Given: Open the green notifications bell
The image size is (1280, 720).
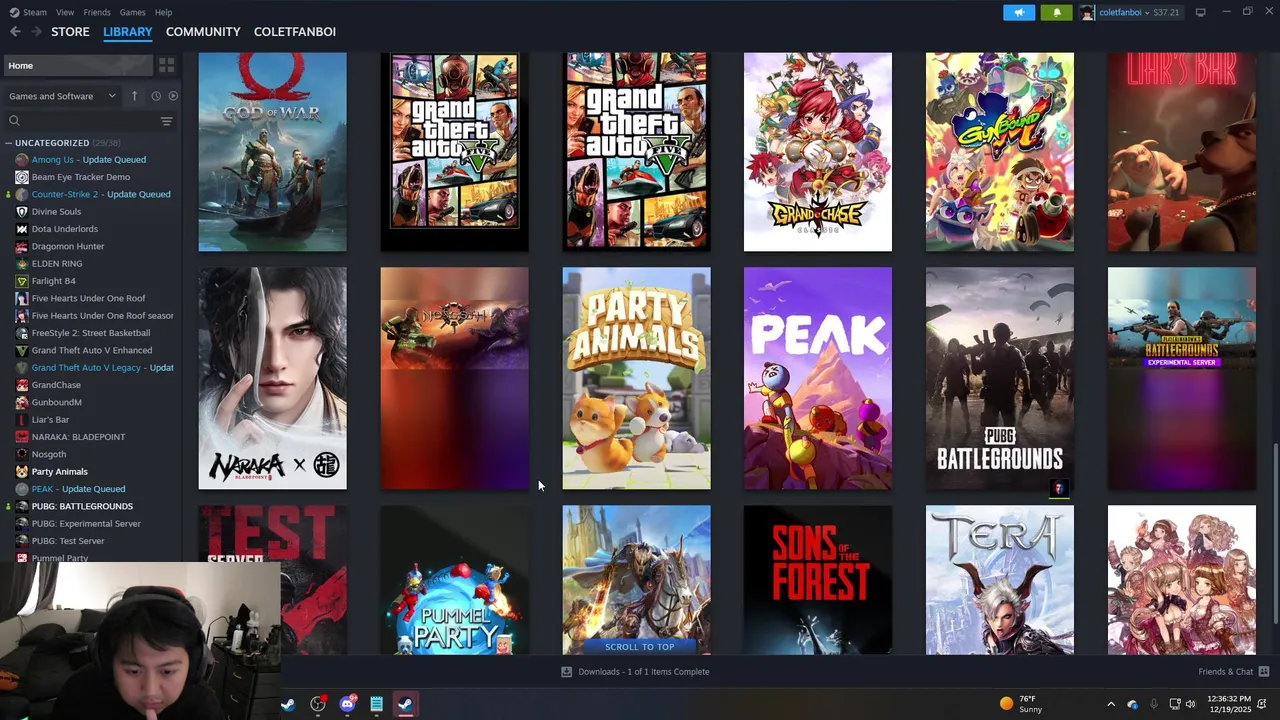Looking at the screenshot, I should click(x=1057, y=12).
